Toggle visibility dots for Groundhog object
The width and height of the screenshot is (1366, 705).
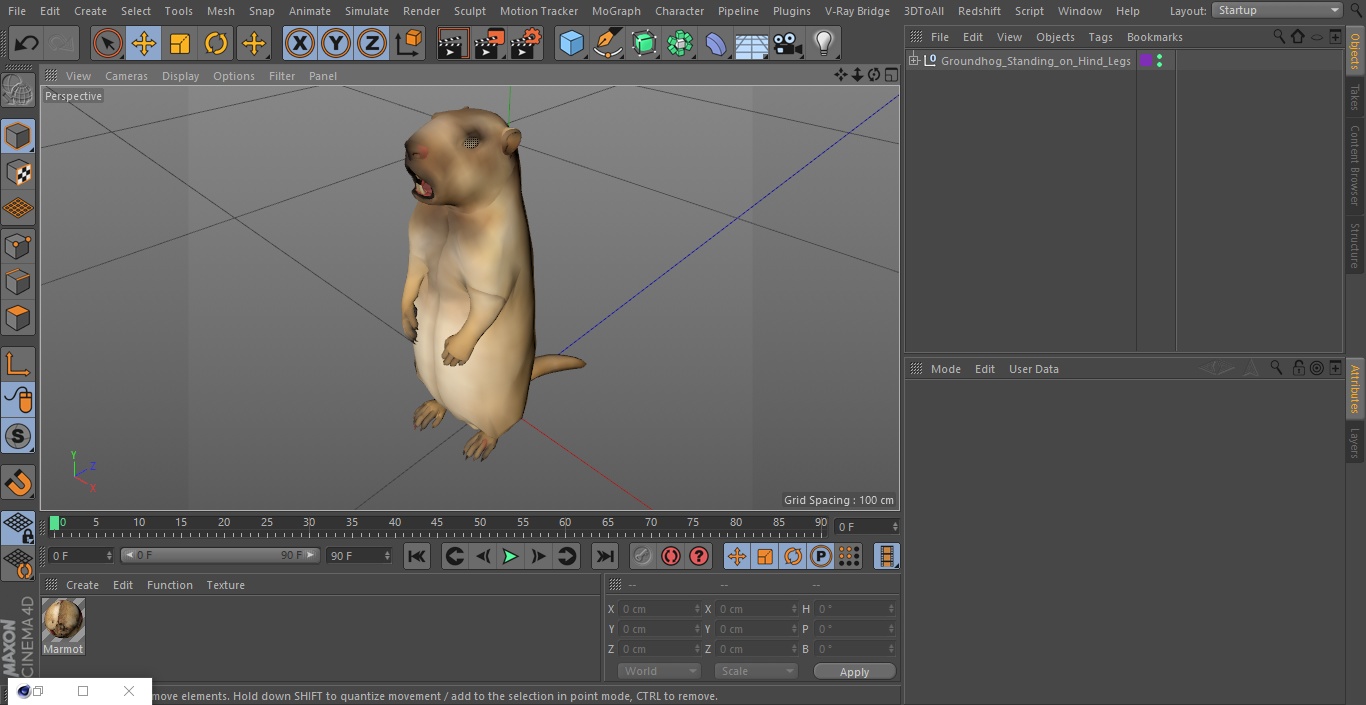1159,61
